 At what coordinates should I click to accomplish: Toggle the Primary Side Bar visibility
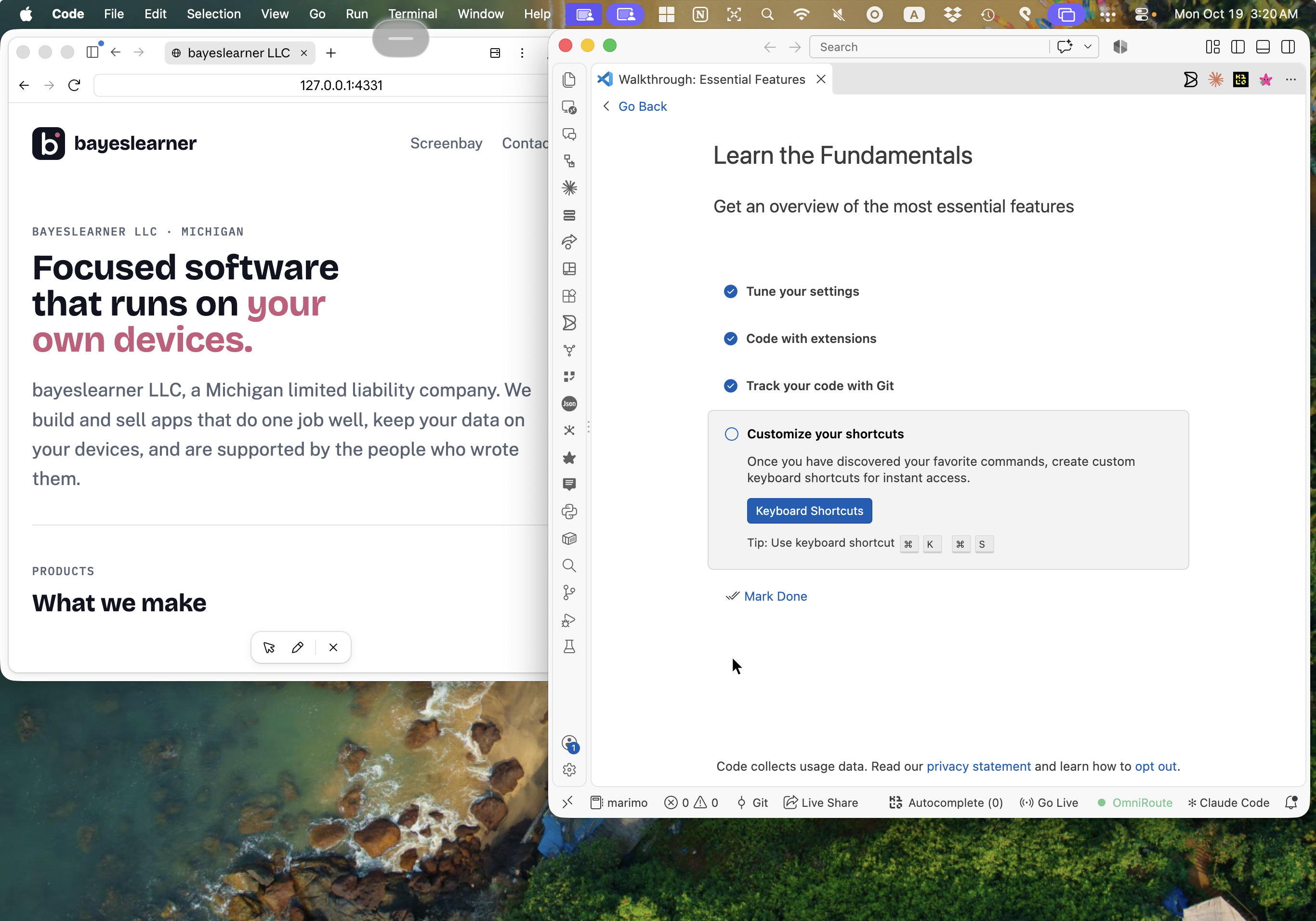pyautogui.click(x=1238, y=47)
